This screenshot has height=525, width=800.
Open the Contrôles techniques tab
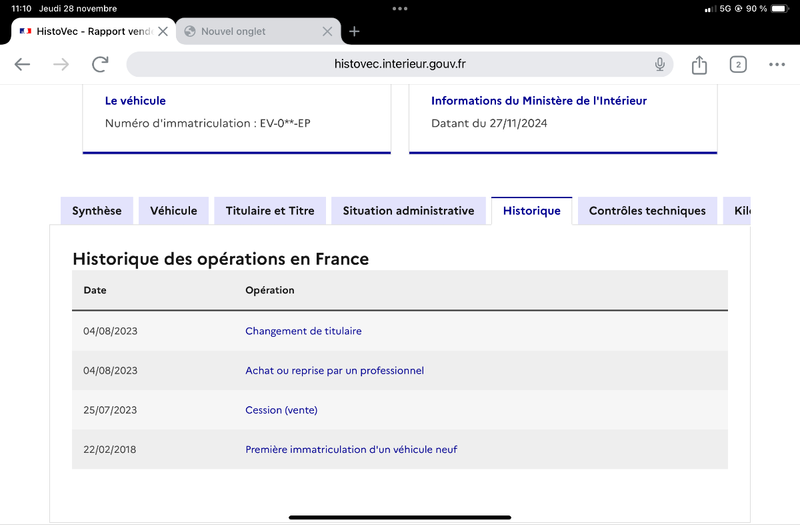coord(647,211)
